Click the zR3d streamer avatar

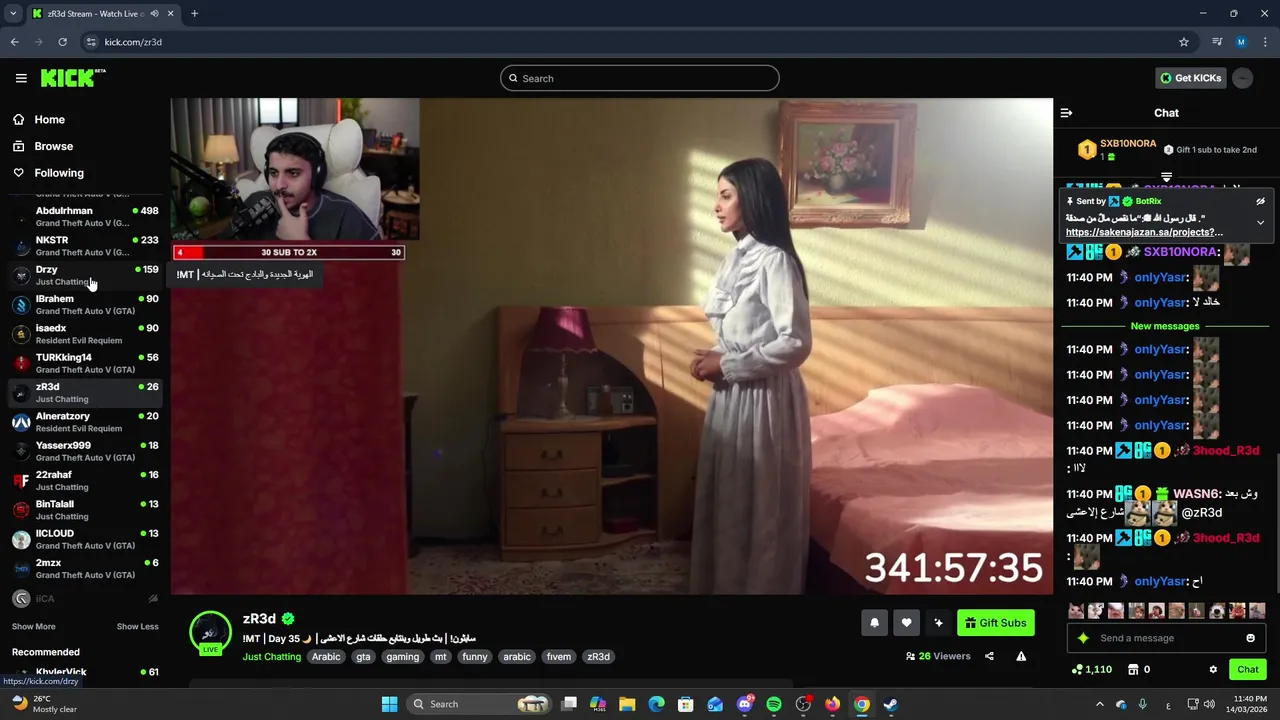click(x=210, y=632)
